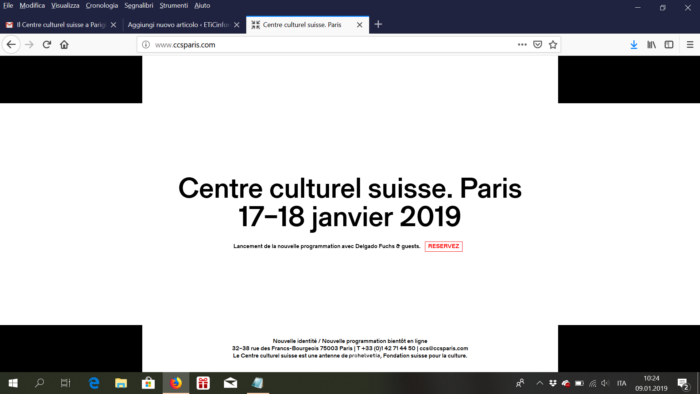Reload the current page
Screen dimensions: 700x394
(47, 45)
